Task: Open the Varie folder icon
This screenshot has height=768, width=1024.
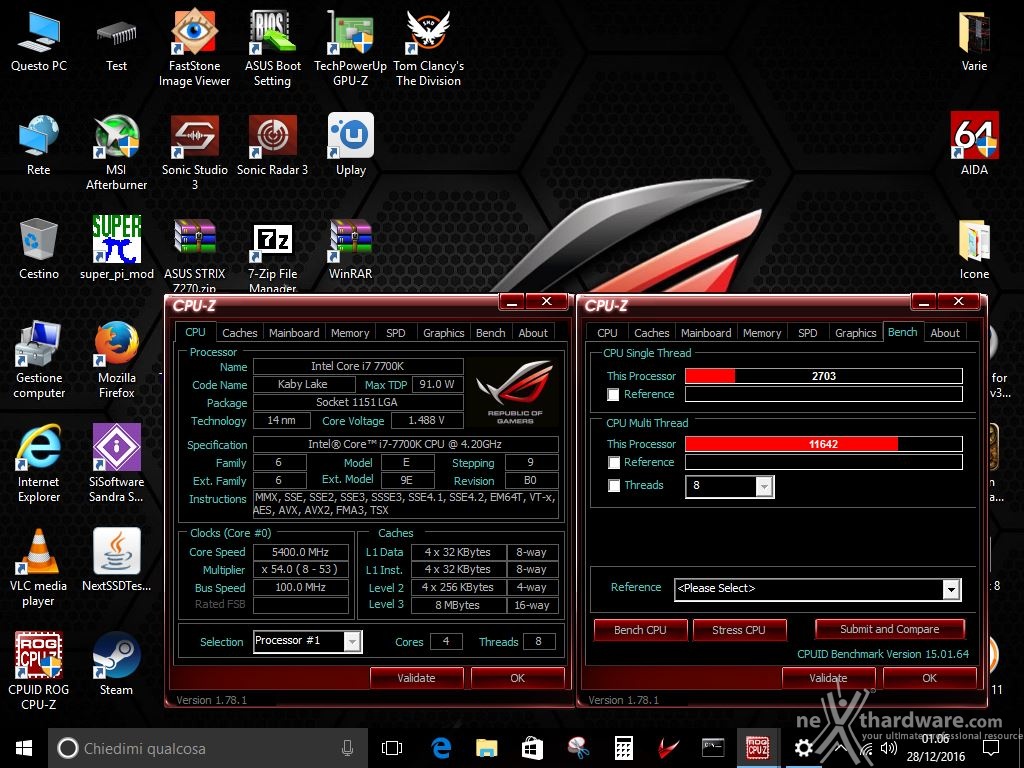Action: pyautogui.click(x=974, y=40)
